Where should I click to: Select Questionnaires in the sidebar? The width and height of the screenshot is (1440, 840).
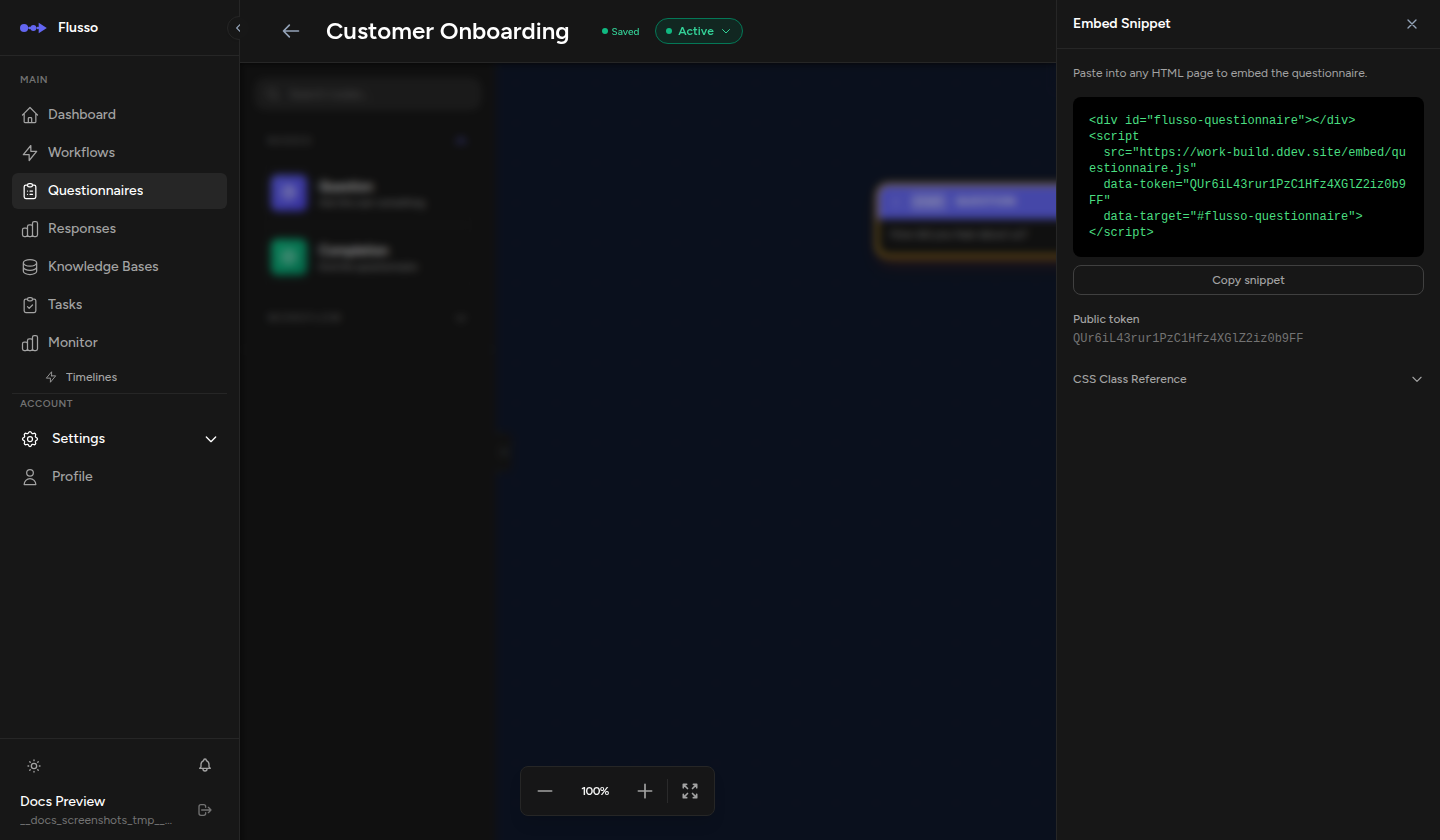click(x=120, y=191)
